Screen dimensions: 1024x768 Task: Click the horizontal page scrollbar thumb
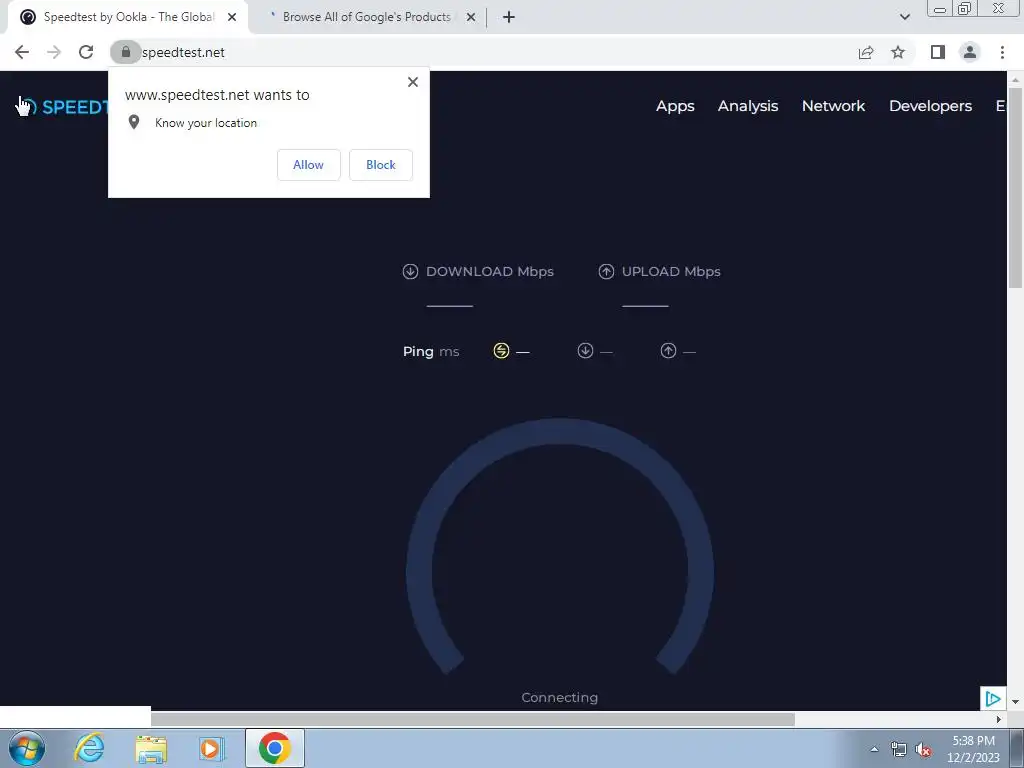pos(473,719)
